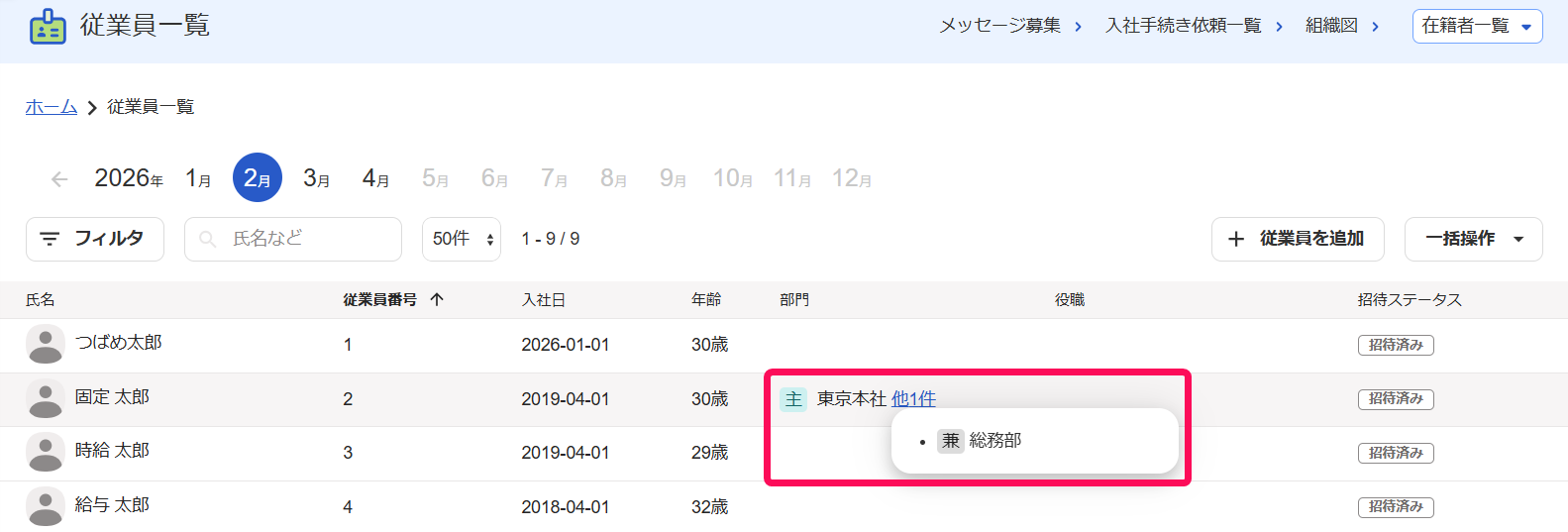
Task: Click 招待済み badge in 時給 太郎 row
Action: 1396,453
